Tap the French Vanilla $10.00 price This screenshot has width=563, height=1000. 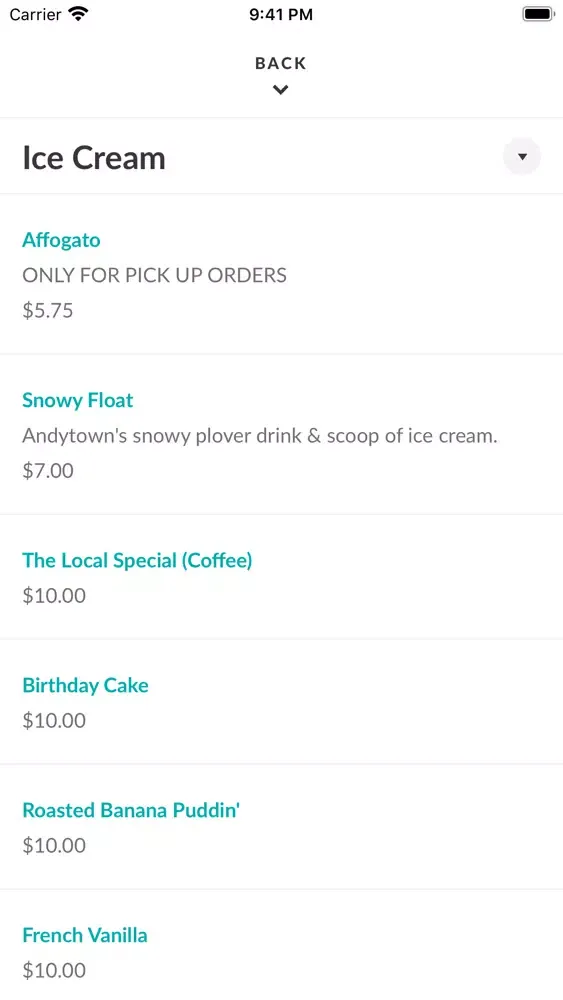click(x=54, y=971)
